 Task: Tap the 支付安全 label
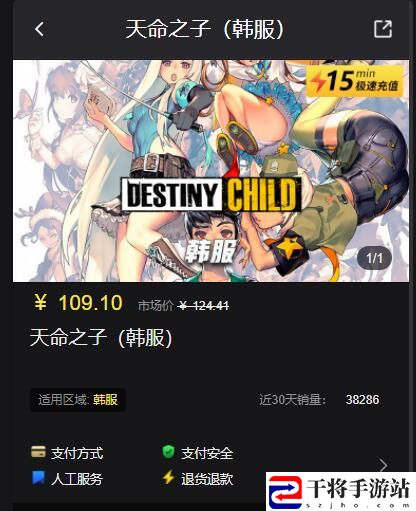(207, 453)
